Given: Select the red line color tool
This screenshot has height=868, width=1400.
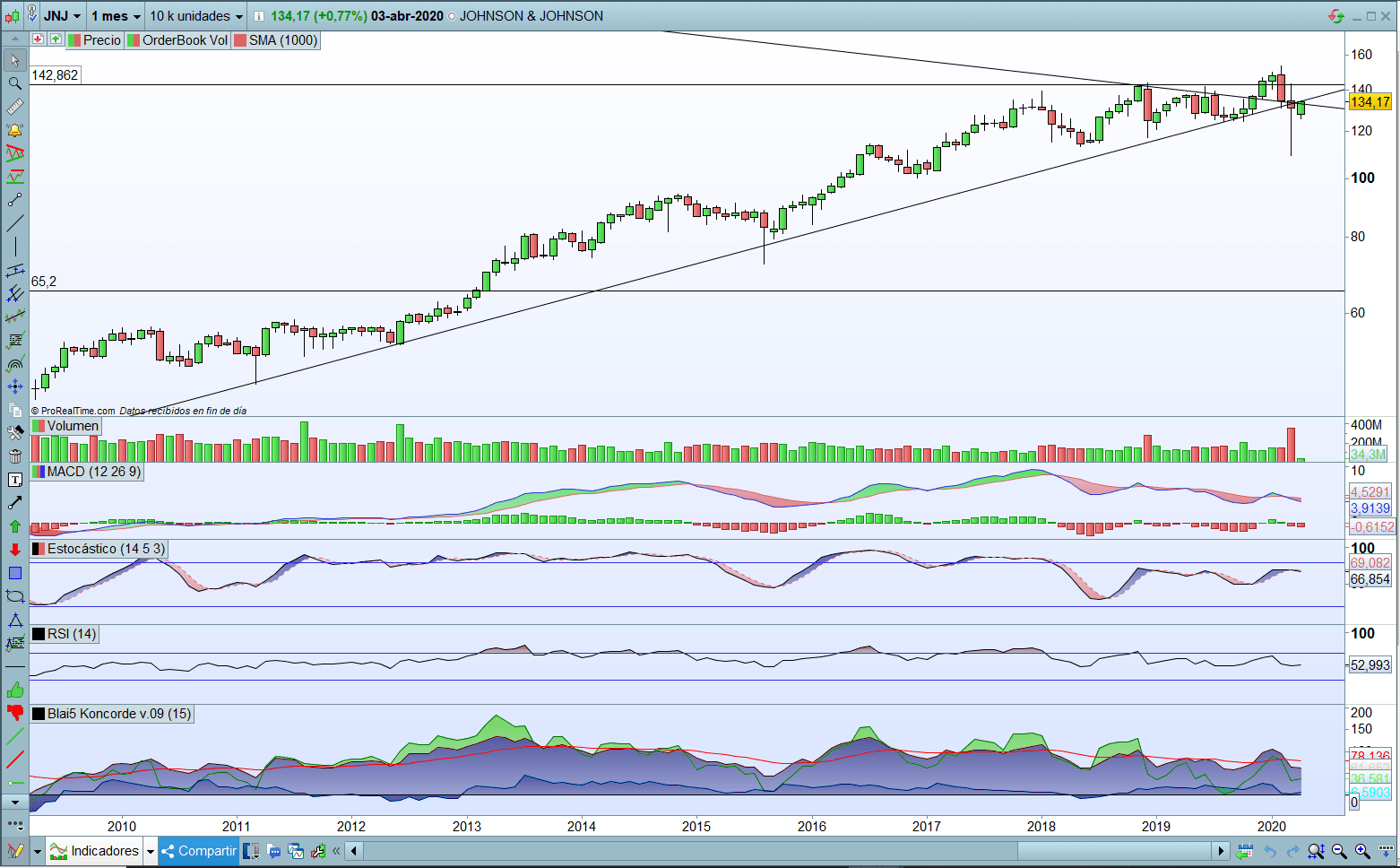Looking at the screenshot, I should pos(14,759).
